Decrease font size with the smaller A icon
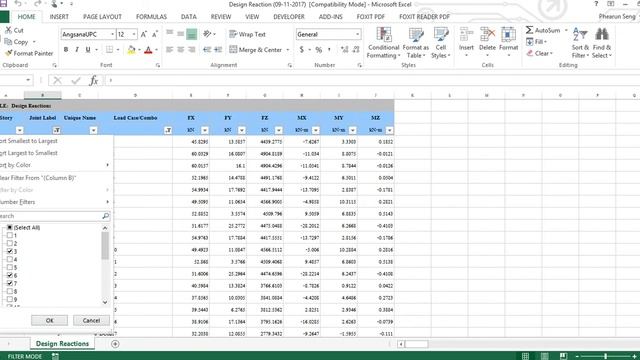Viewport: 640px width, 360px height. click(x=155, y=34)
